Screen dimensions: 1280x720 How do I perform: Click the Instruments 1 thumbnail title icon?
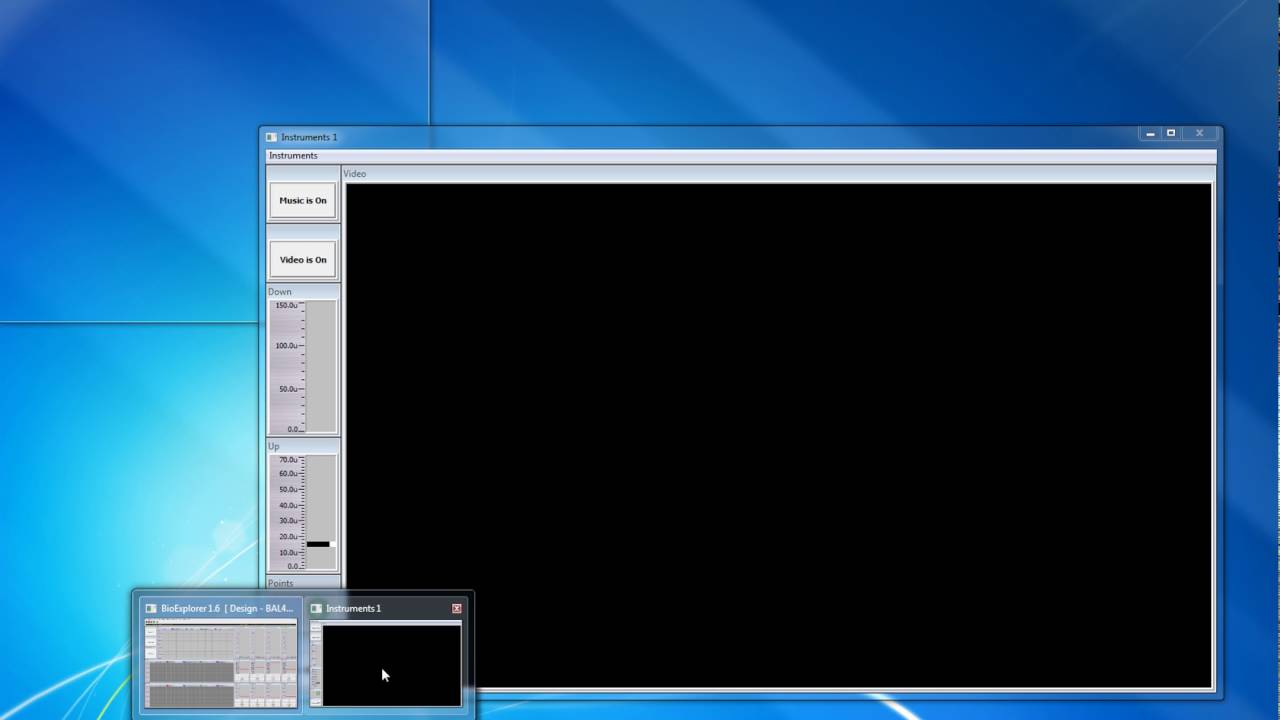316,608
